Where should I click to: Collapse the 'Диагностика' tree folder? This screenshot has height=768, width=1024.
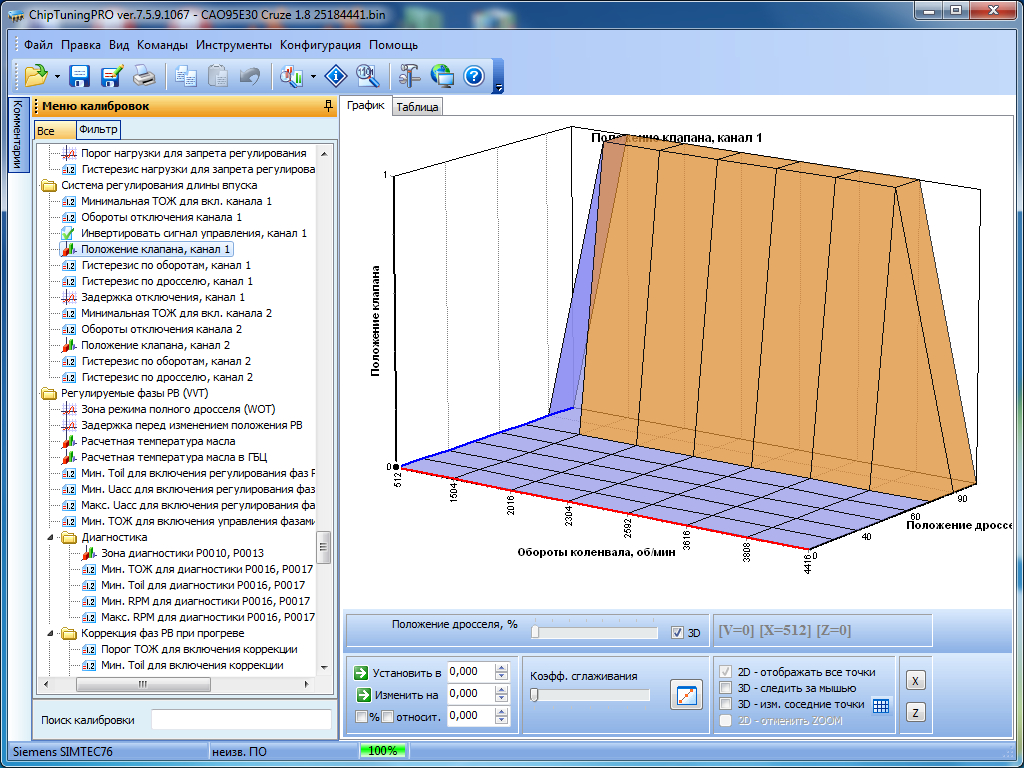[x=50, y=537]
